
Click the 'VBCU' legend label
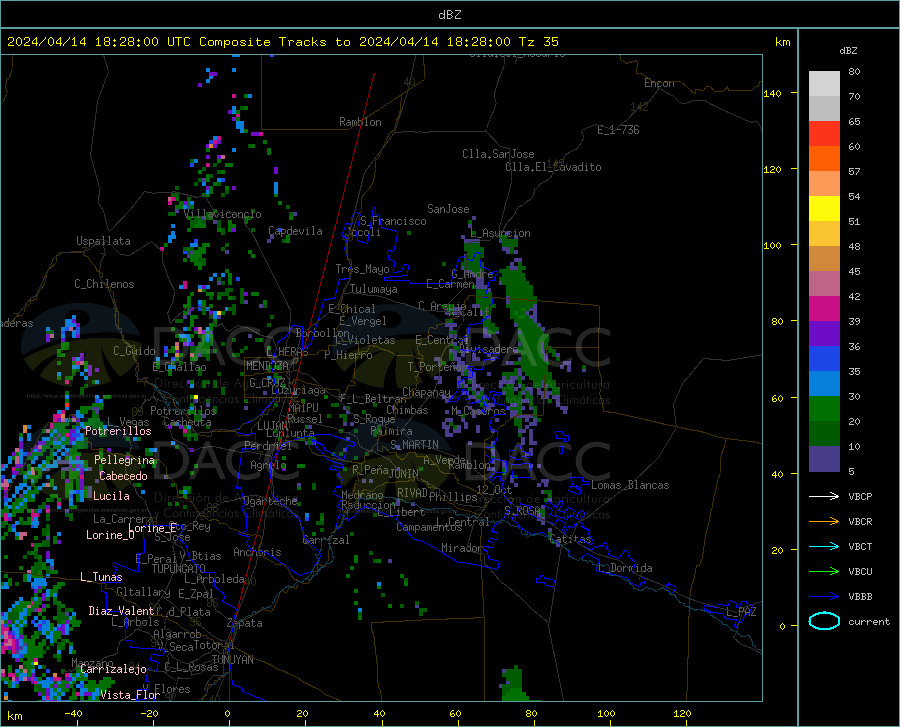860,572
